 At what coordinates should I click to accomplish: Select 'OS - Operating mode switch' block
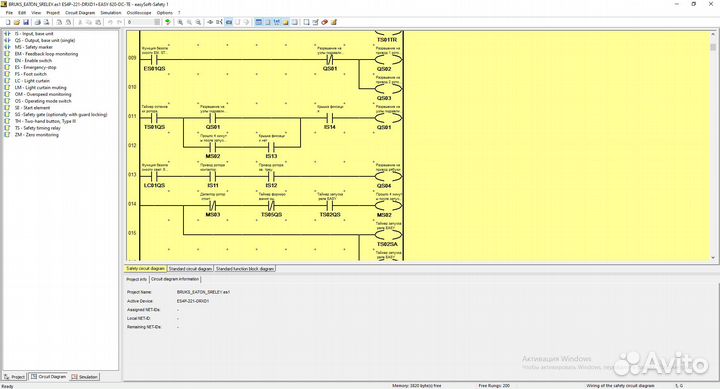[x=38, y=101]
